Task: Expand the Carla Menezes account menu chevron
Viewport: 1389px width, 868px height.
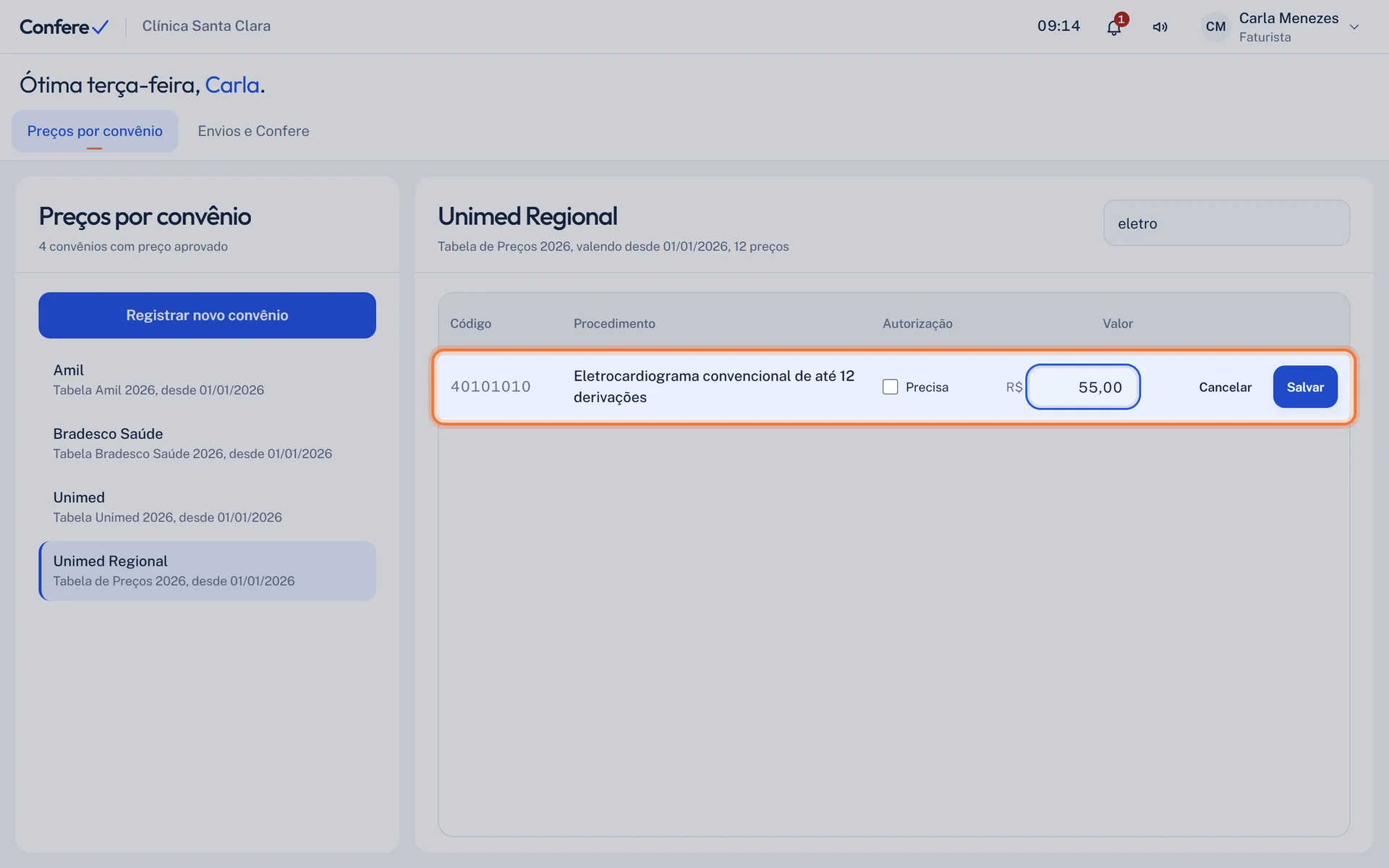Action: point(1354,27)
